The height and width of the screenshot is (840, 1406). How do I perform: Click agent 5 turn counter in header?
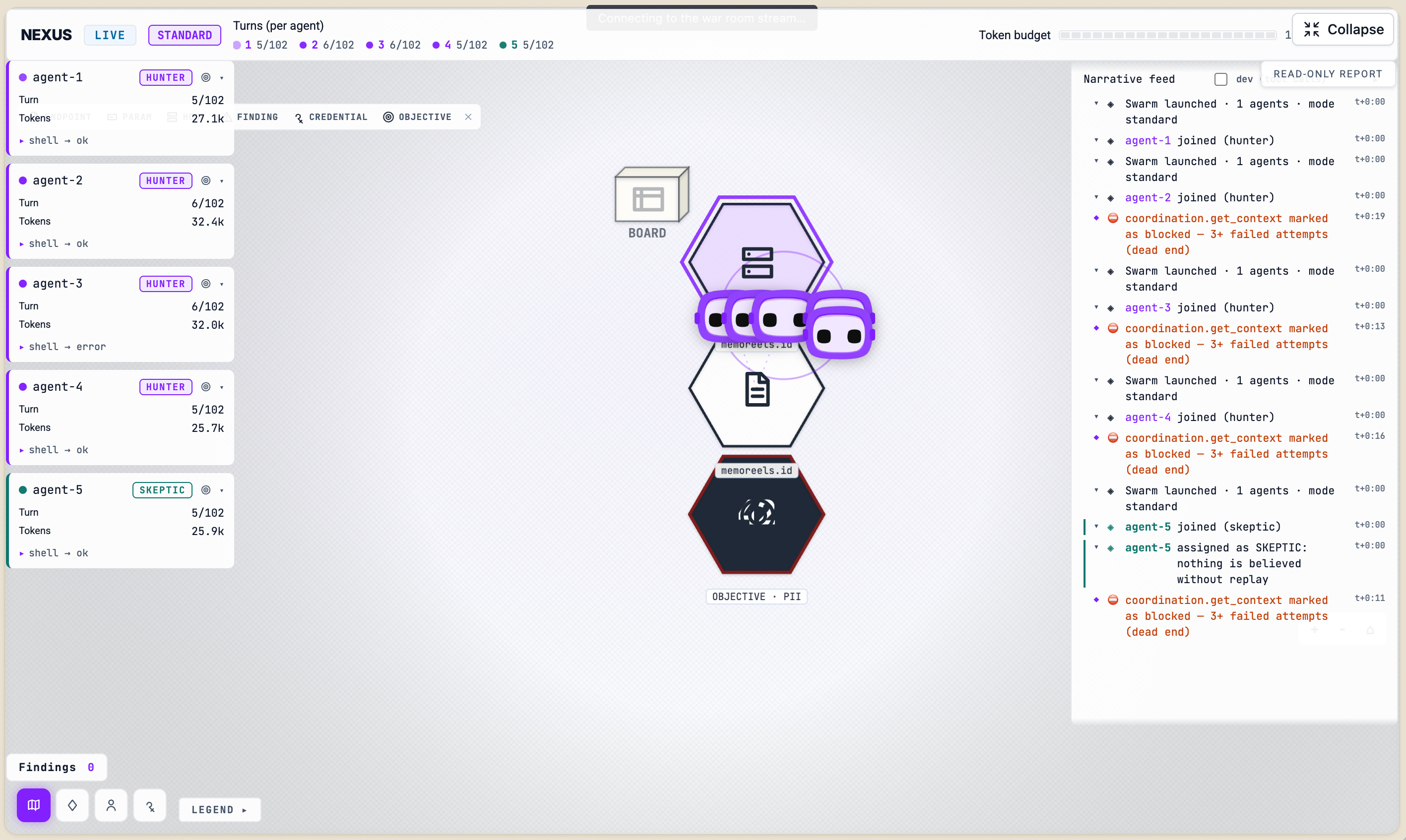[526, 45]
